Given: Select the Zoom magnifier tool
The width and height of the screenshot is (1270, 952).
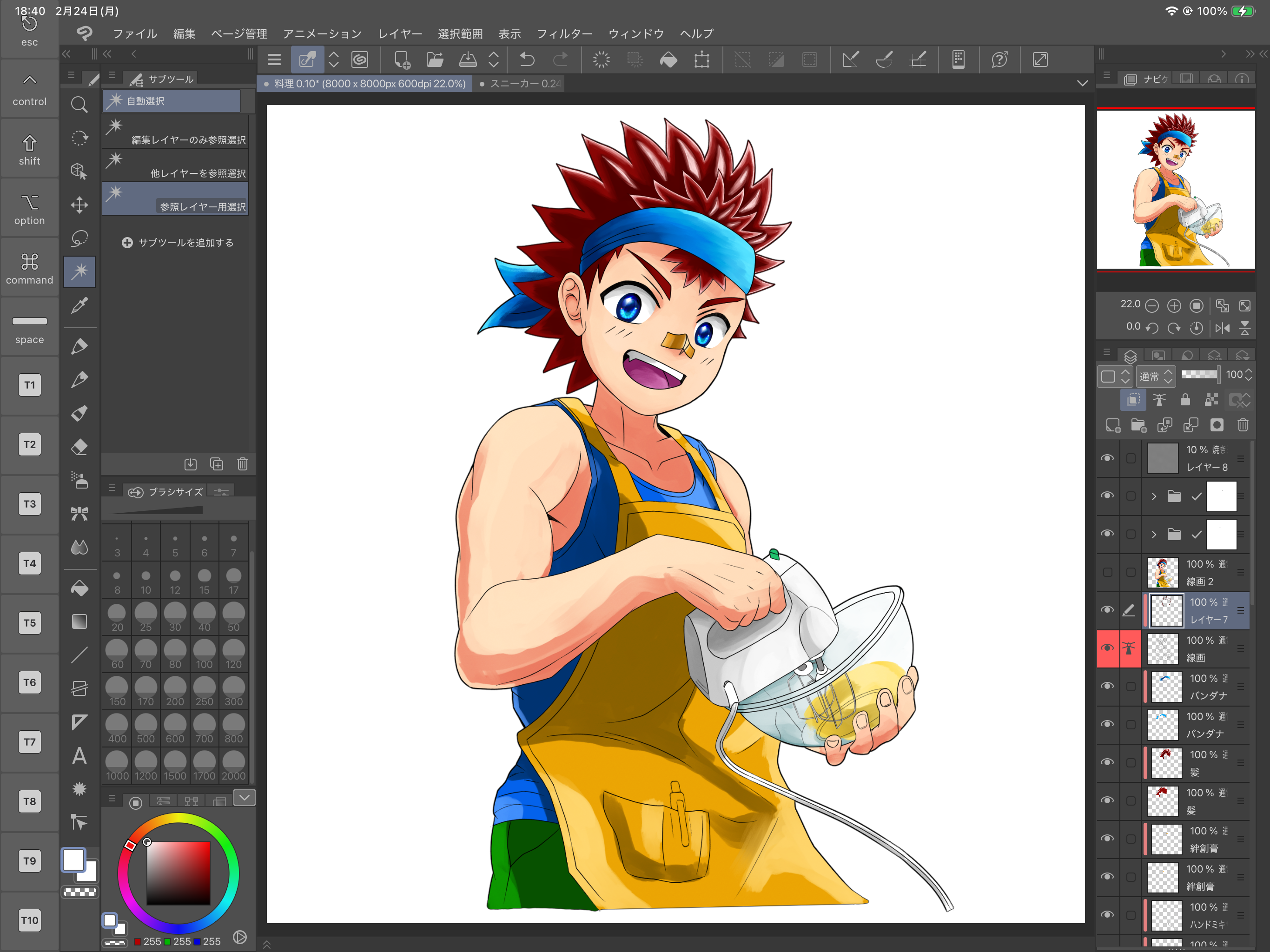Looking at the screenshot, I should 79,105.
